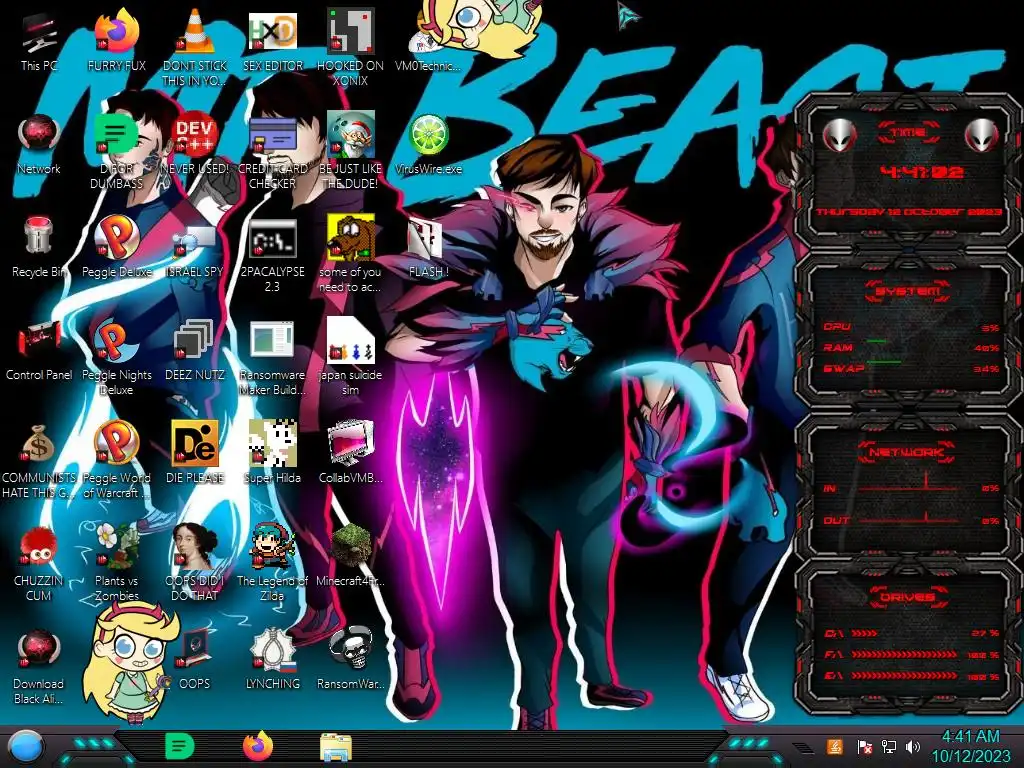Click the SWAP usage row in System widget

(911, 368)
